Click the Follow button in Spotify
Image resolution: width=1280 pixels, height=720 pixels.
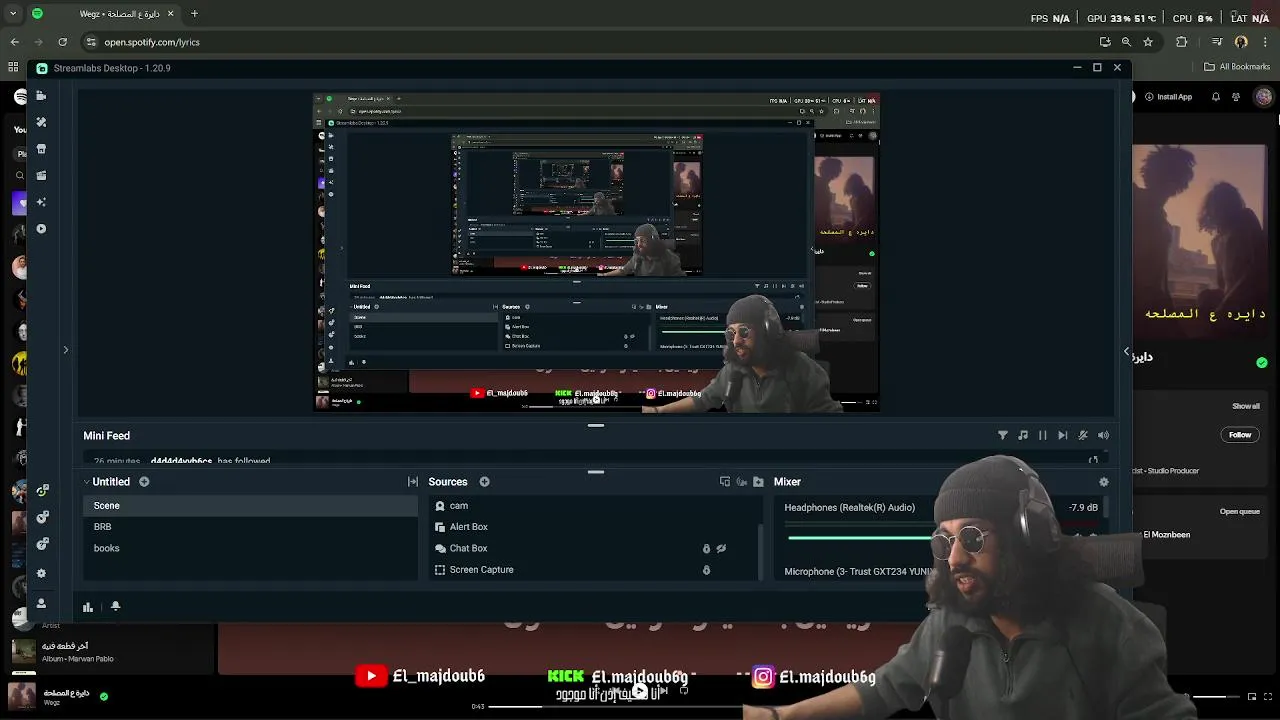point(1240,435)
